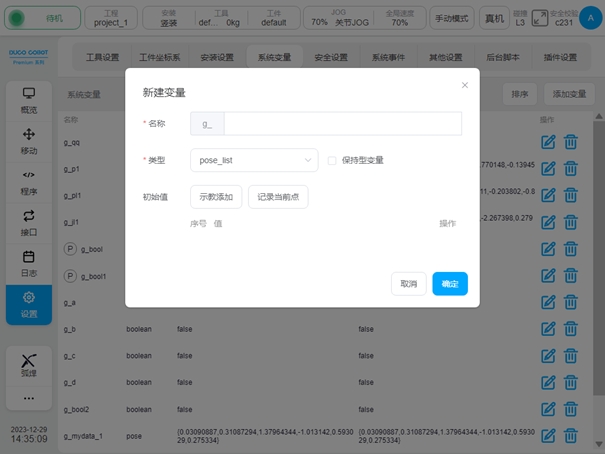Open the 日志 log sidebar icon
This screenshot has width=605, height=454.
[x=29, y=263]
